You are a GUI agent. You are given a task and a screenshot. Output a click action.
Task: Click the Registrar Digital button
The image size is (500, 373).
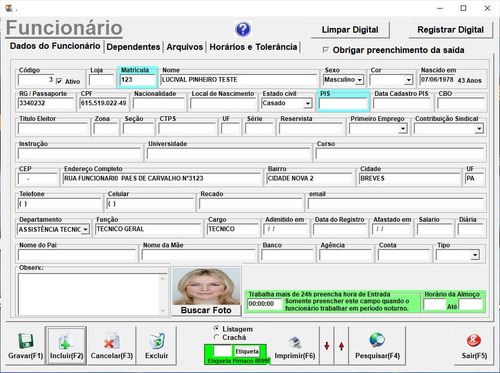(x=450, y=30)
